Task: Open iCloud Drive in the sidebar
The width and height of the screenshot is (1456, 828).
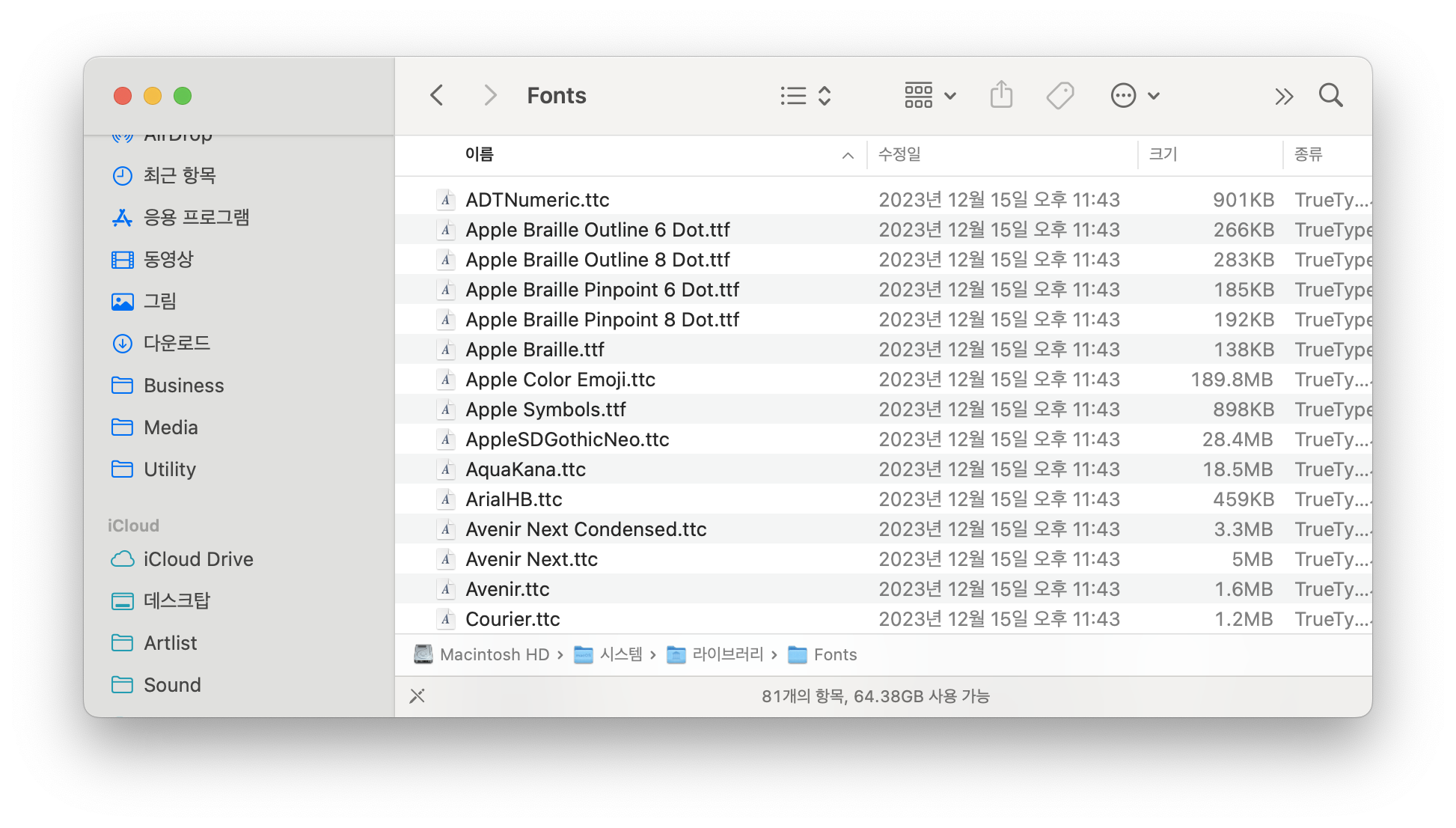Action: [x=198, y=559]
